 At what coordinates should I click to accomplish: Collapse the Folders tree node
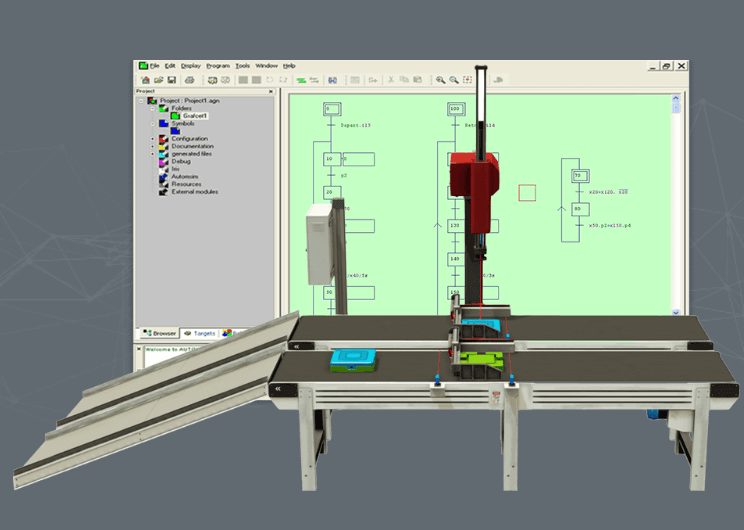pos(153,108)
